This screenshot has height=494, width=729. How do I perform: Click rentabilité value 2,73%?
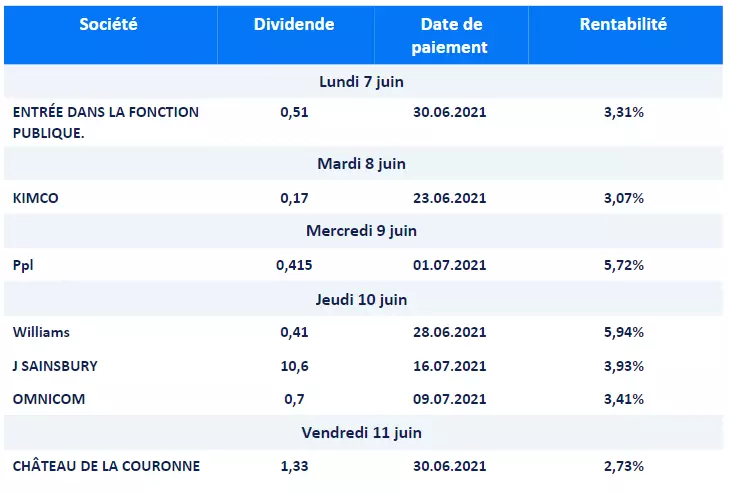(623, 466)
